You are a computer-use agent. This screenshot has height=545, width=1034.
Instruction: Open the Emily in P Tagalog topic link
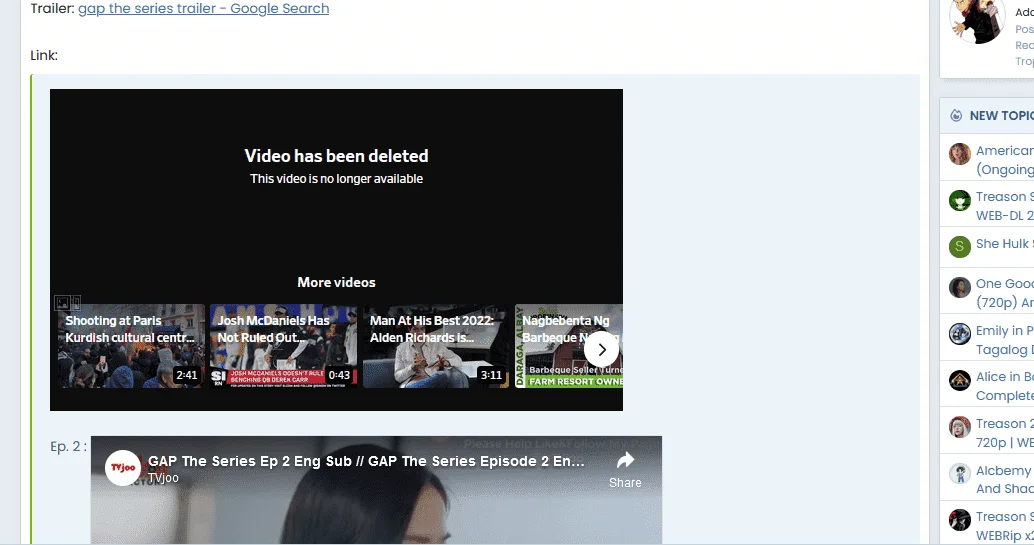(x=1005, y=340)
